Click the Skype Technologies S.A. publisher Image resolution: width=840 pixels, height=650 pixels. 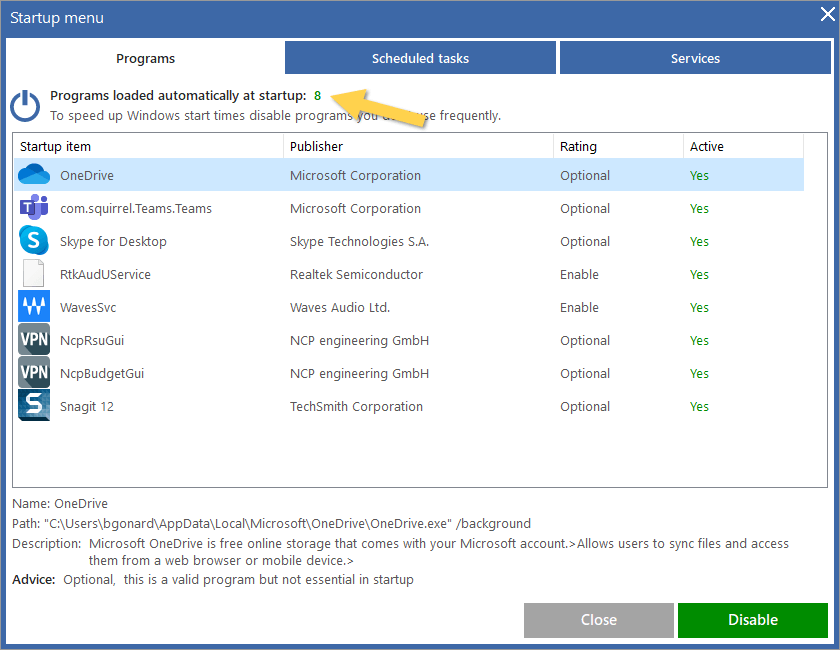(x=359, y=242)
